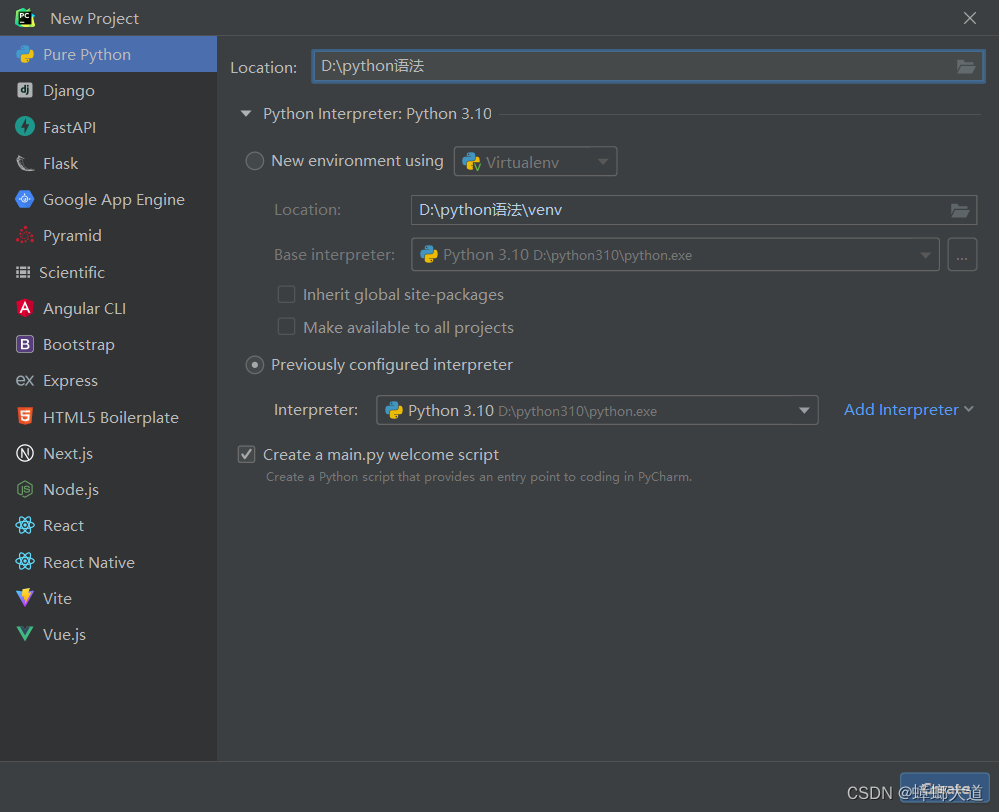Viewport: 999px width, 812px height.
Task: Open the Interpreter Python 3.10 dropdown
Action: (597, 410)
